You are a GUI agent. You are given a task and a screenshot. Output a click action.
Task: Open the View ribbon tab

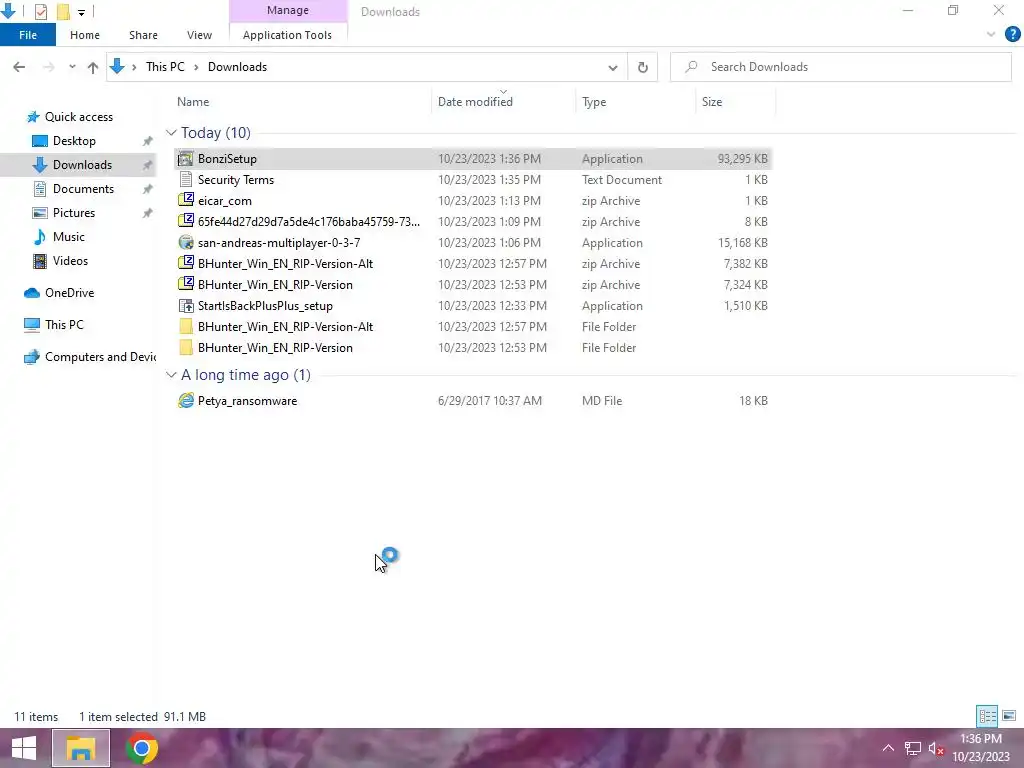pyautogui.click(x=199, y=35)
